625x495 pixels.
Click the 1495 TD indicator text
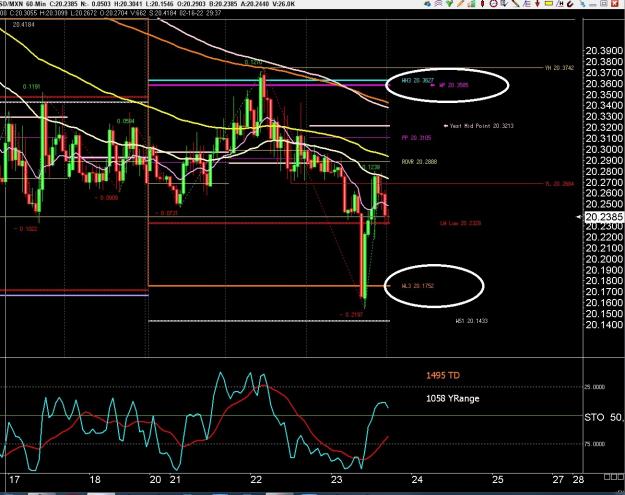pos(443,375)
